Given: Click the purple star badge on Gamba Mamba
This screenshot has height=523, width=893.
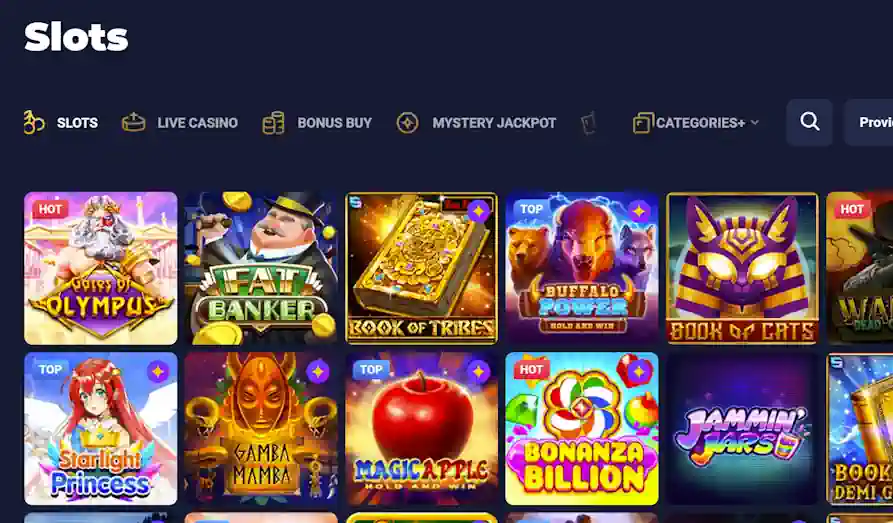Looking at the screenshot, I should click(x=318, y=372).
